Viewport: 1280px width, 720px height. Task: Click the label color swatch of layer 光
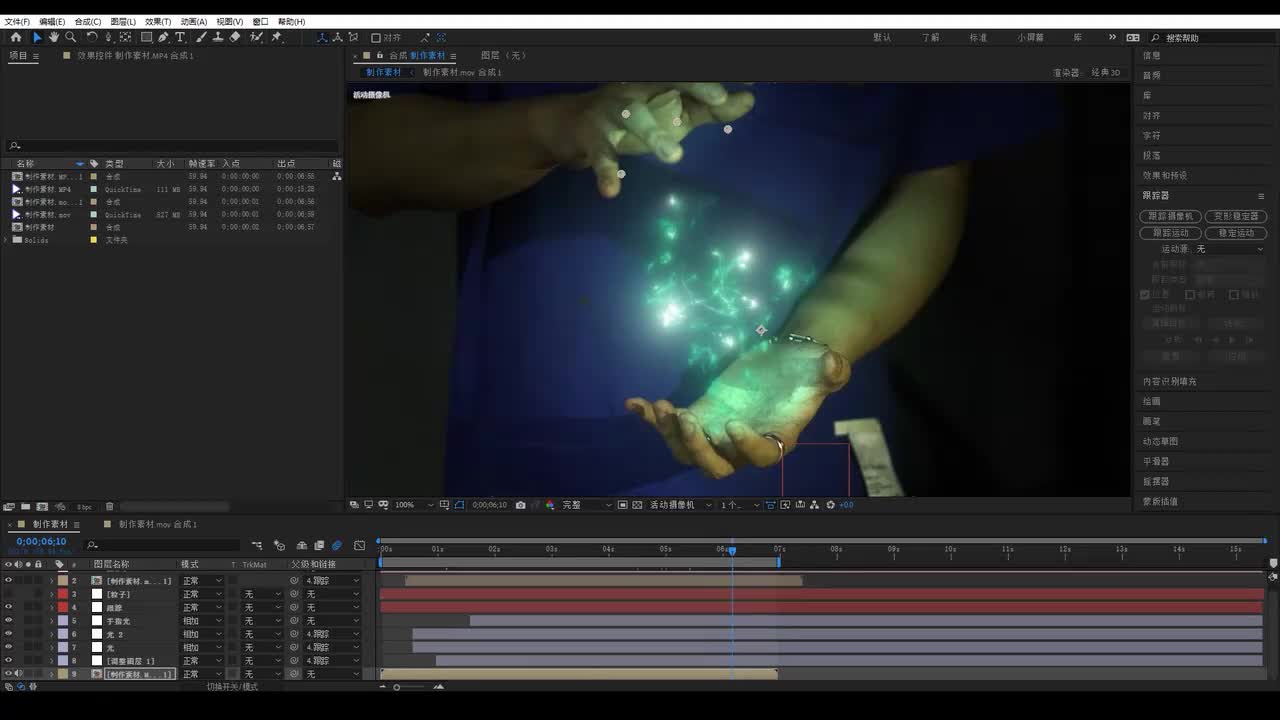[63, 648]
